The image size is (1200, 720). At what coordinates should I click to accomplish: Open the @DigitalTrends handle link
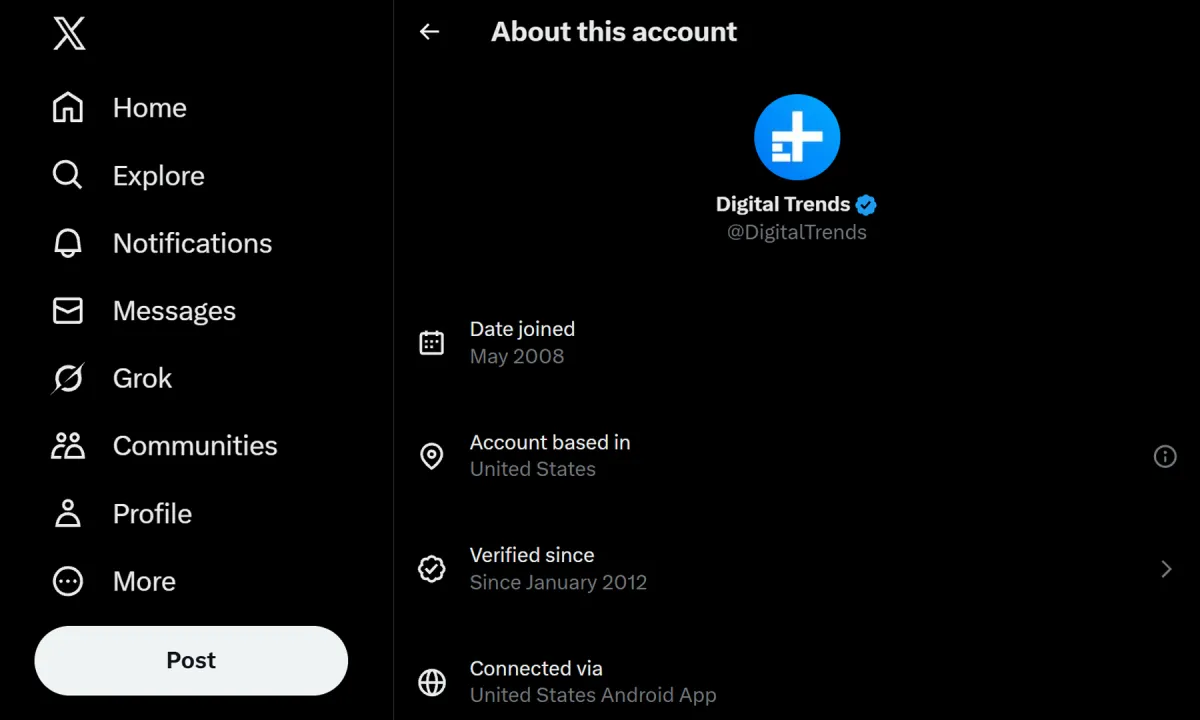[796, 232]
